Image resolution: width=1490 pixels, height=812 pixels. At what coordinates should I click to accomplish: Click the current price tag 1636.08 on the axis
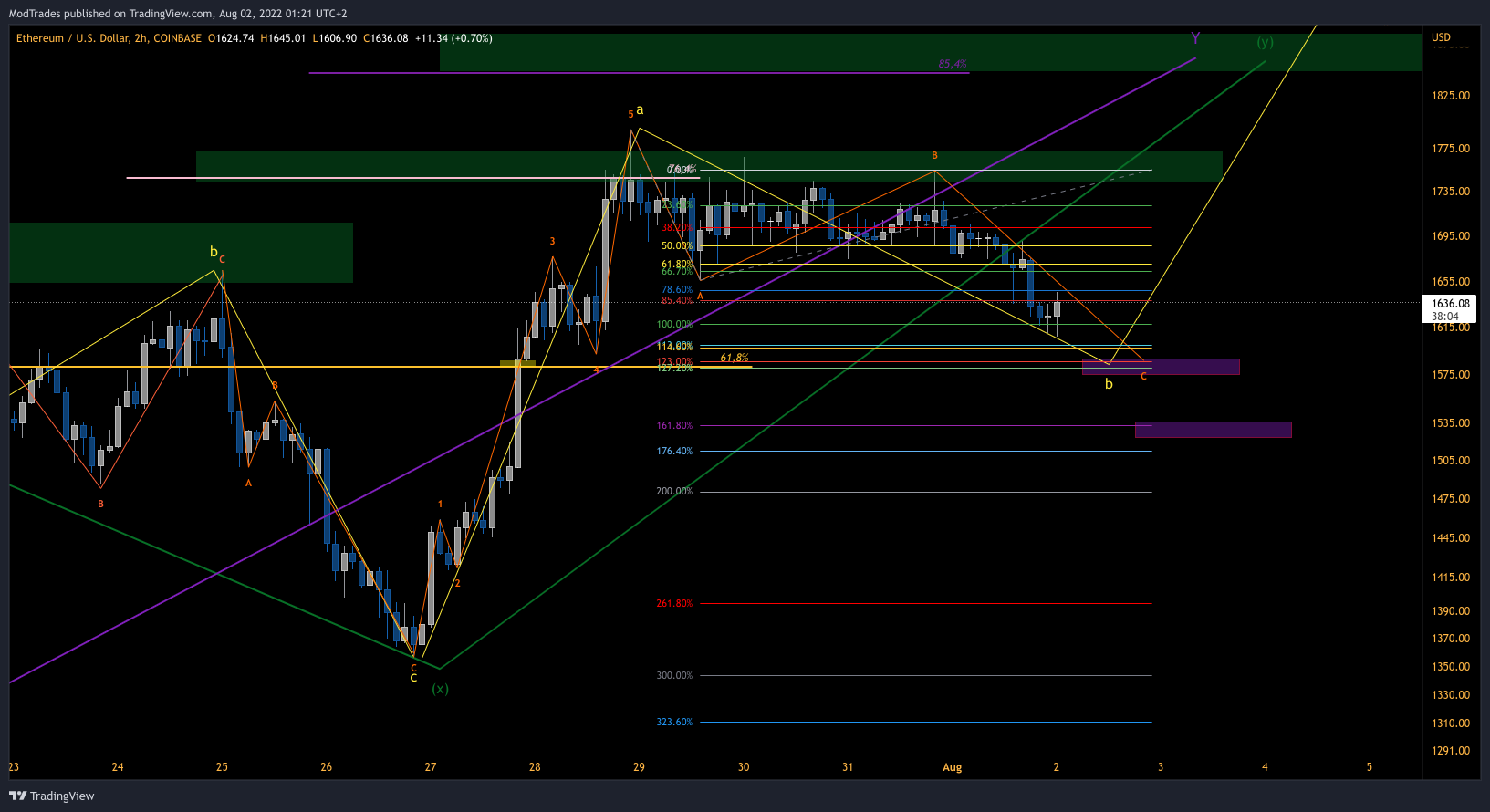point(1450,304)
